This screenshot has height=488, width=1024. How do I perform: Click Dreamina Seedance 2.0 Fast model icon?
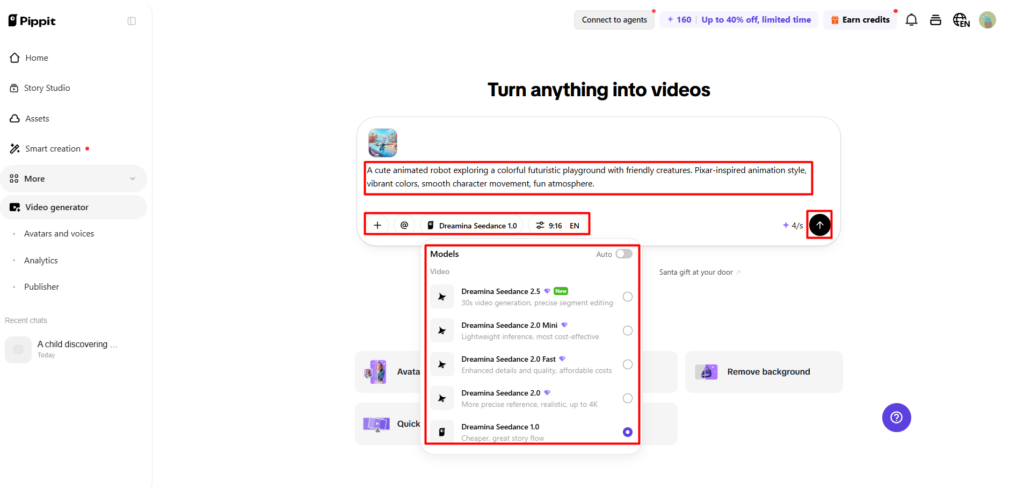click(x=442, y=365)
